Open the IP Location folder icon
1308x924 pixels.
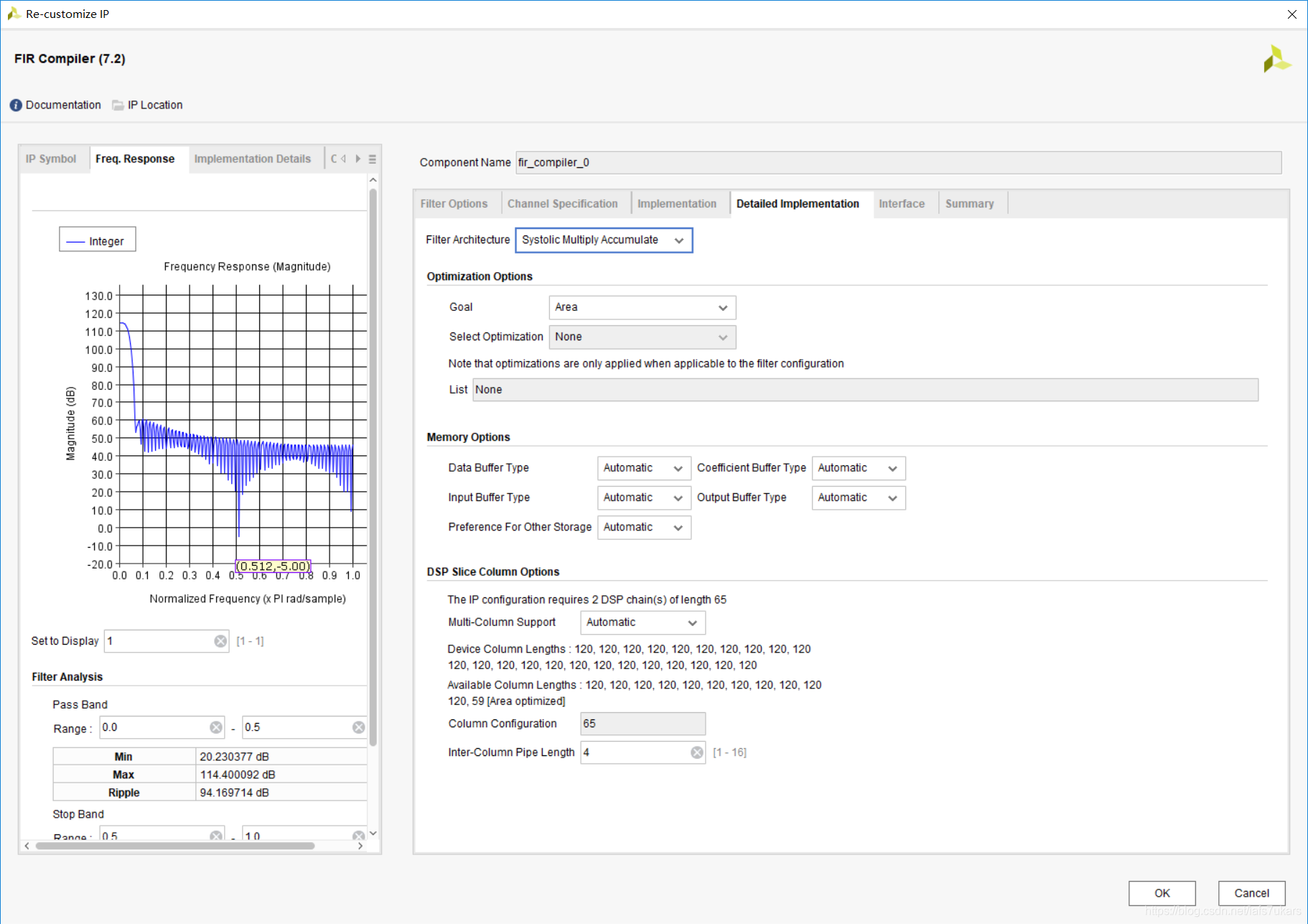[x=118, y=105]
